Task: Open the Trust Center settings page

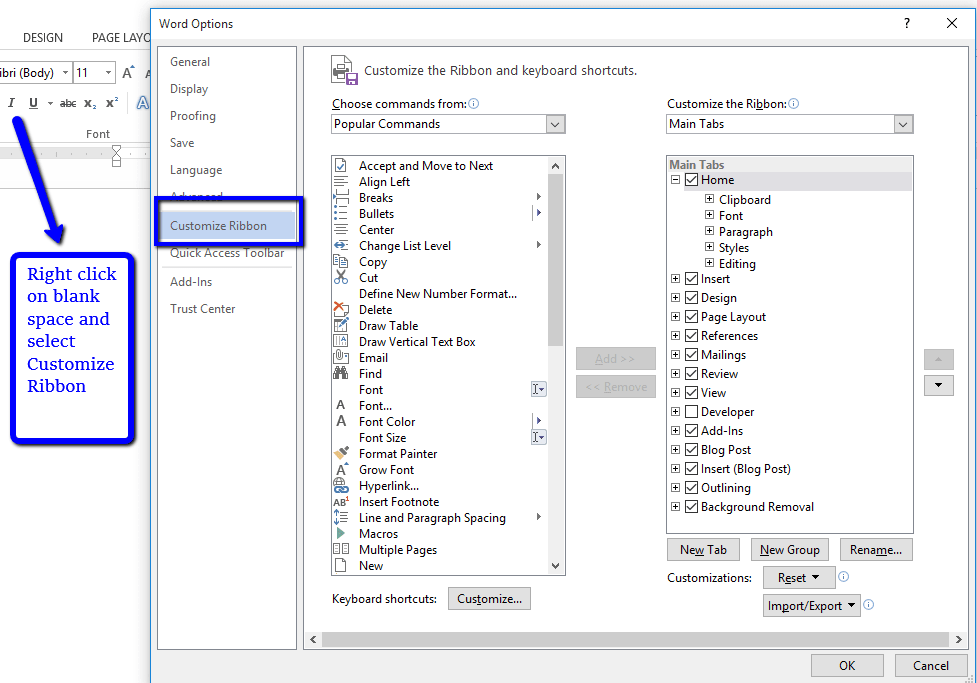Action: pyautogui.click(x=202, y=308)
